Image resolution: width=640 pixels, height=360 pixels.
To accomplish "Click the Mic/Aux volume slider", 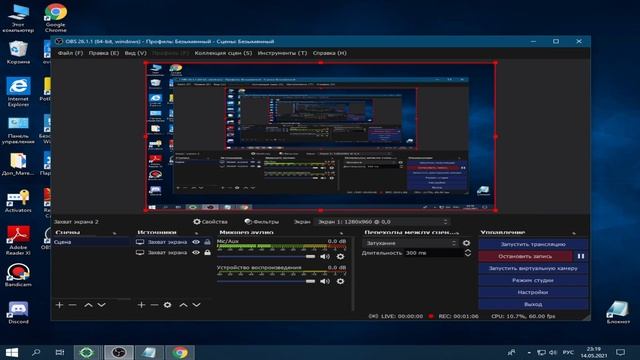I will (266, 256).
